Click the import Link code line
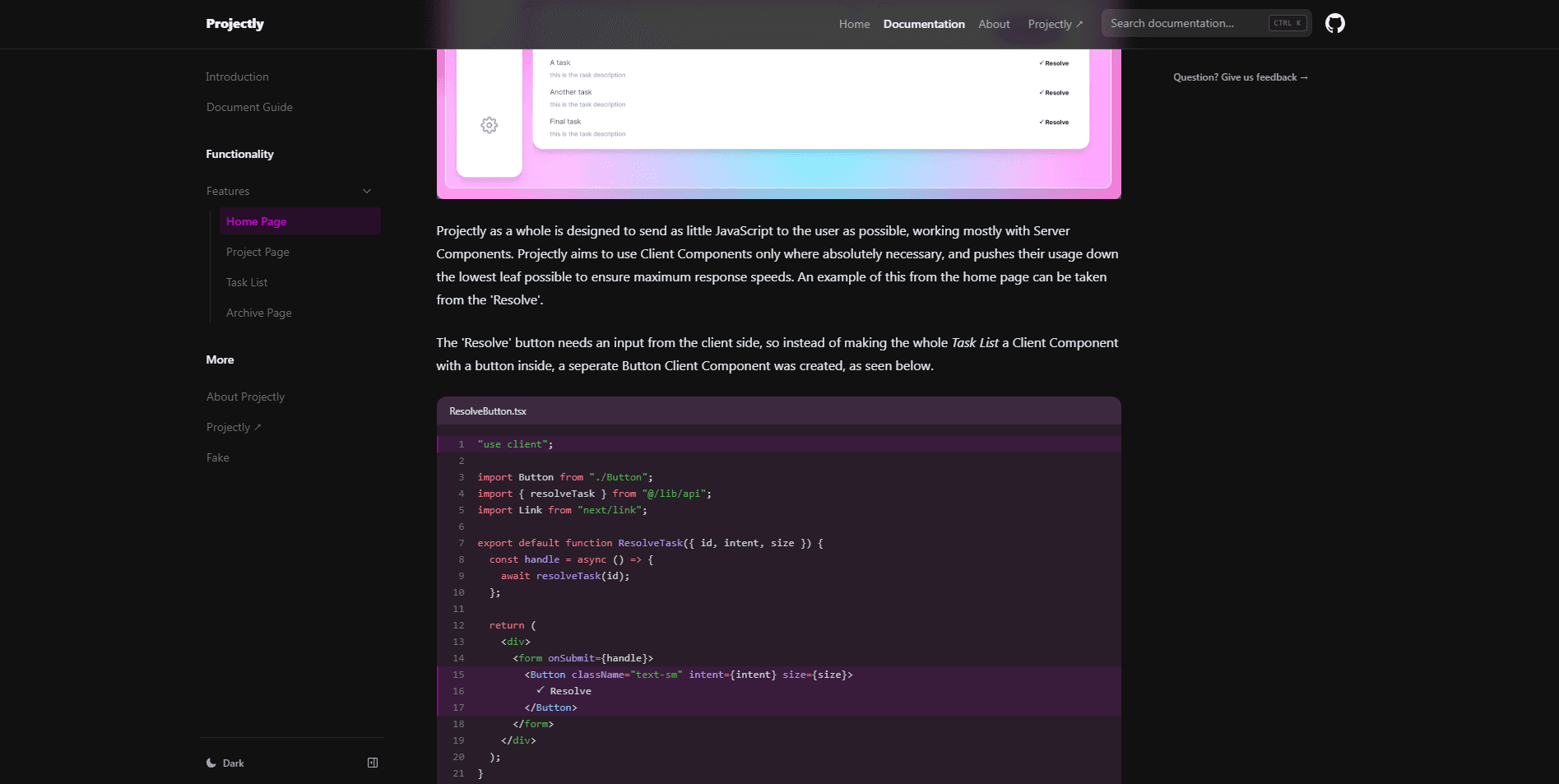This screenshot has height=784, width=1559. 563,510
